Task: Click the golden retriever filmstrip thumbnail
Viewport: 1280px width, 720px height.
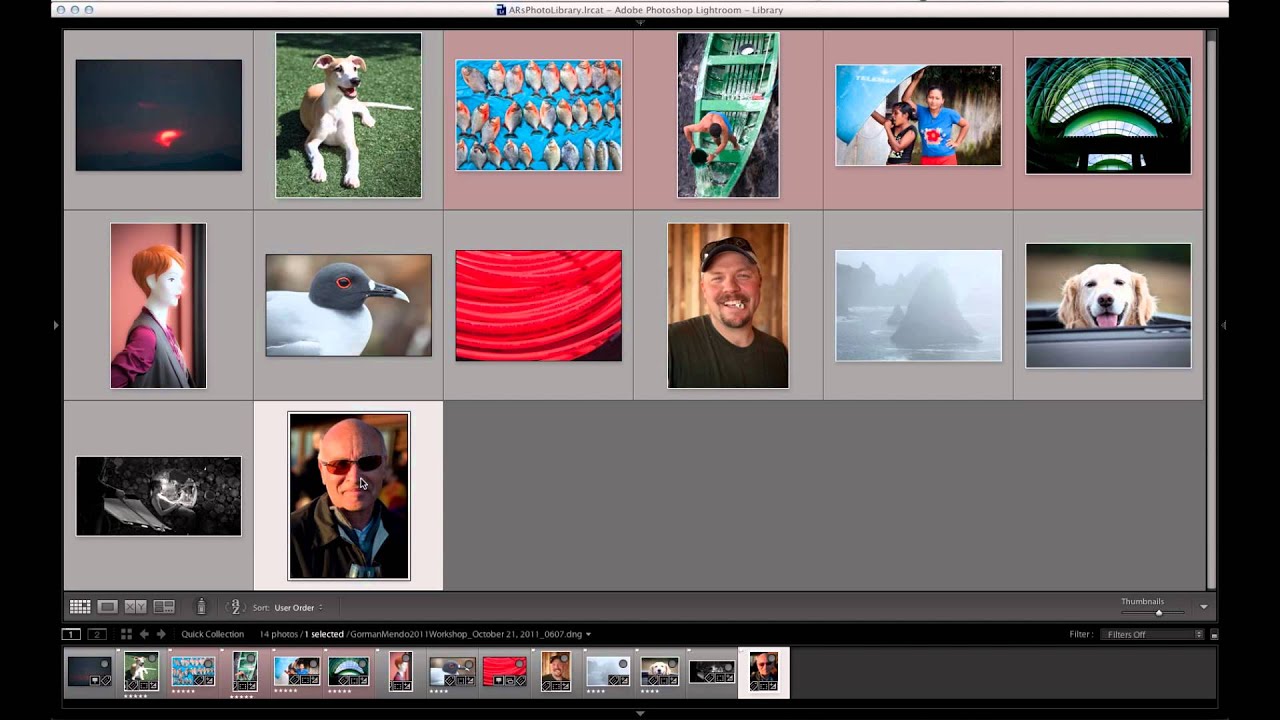Action: coord(660,671)
